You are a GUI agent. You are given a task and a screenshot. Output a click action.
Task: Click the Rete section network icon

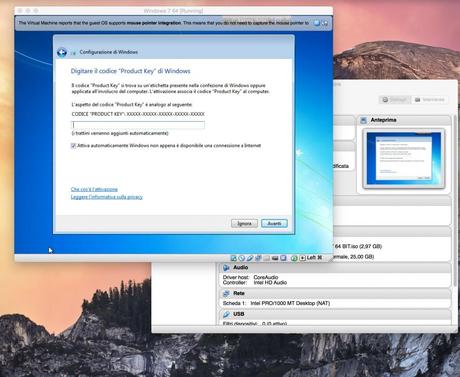(226, 293)
